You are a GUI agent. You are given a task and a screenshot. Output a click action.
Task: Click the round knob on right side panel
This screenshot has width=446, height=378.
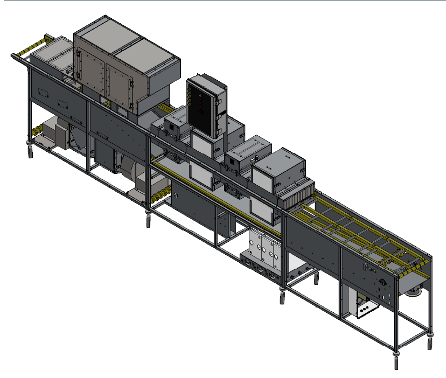pyautogui.click(x=383, y=283)
